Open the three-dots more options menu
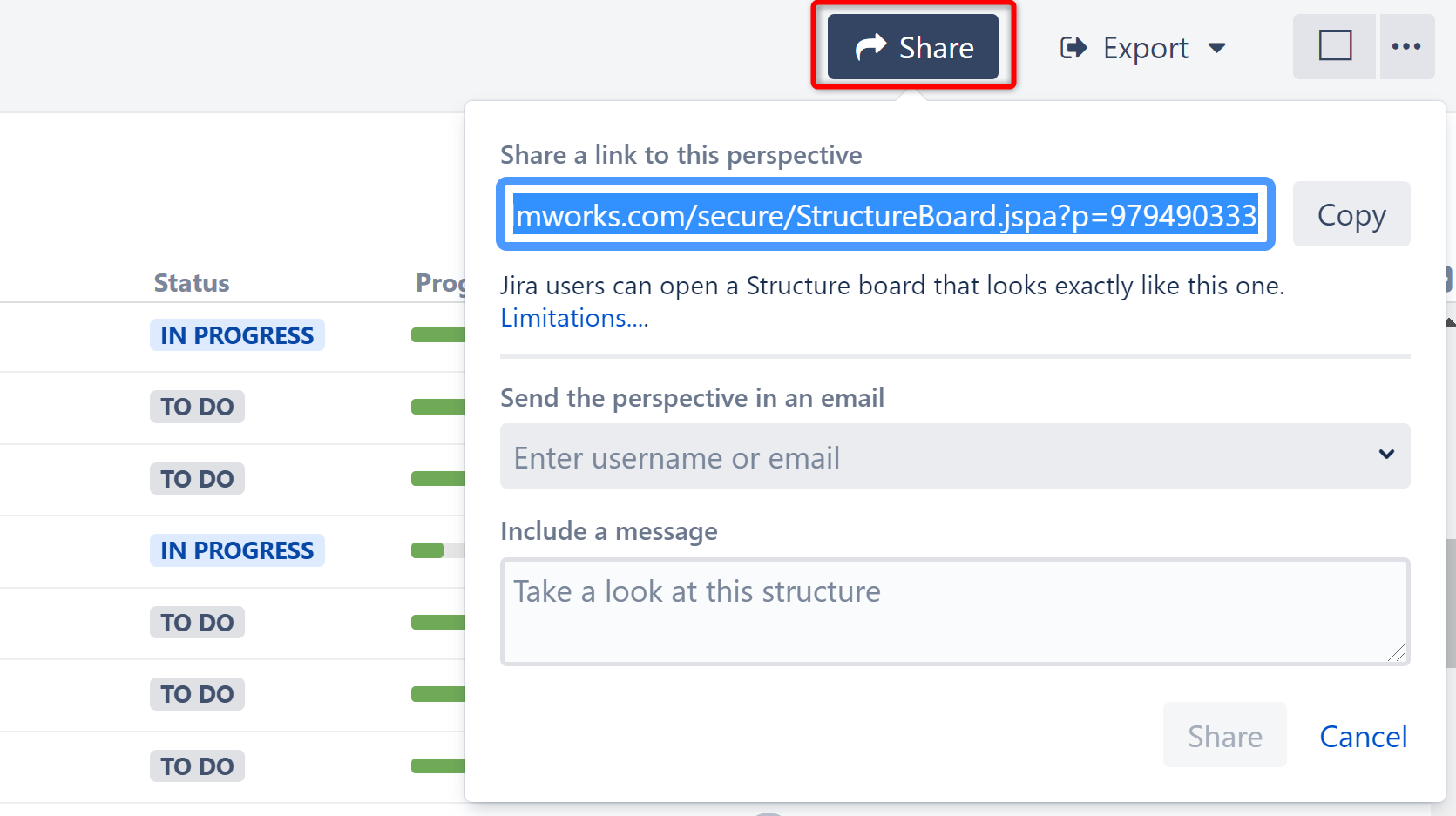This screenshot has height=816, width=1456. pos(1406,46)
